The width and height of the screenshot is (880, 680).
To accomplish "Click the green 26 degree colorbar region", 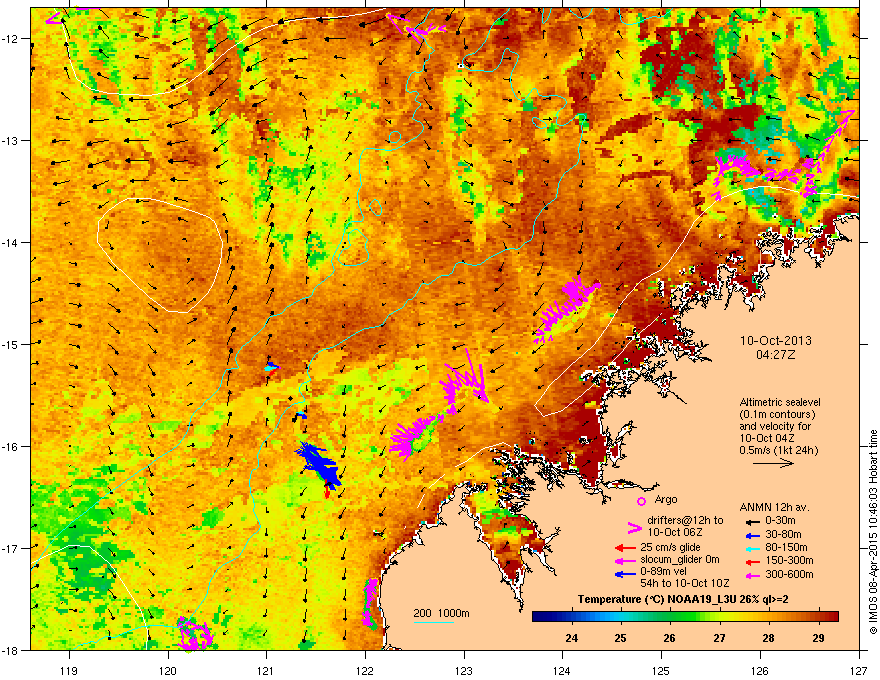I will pos(669,617).
